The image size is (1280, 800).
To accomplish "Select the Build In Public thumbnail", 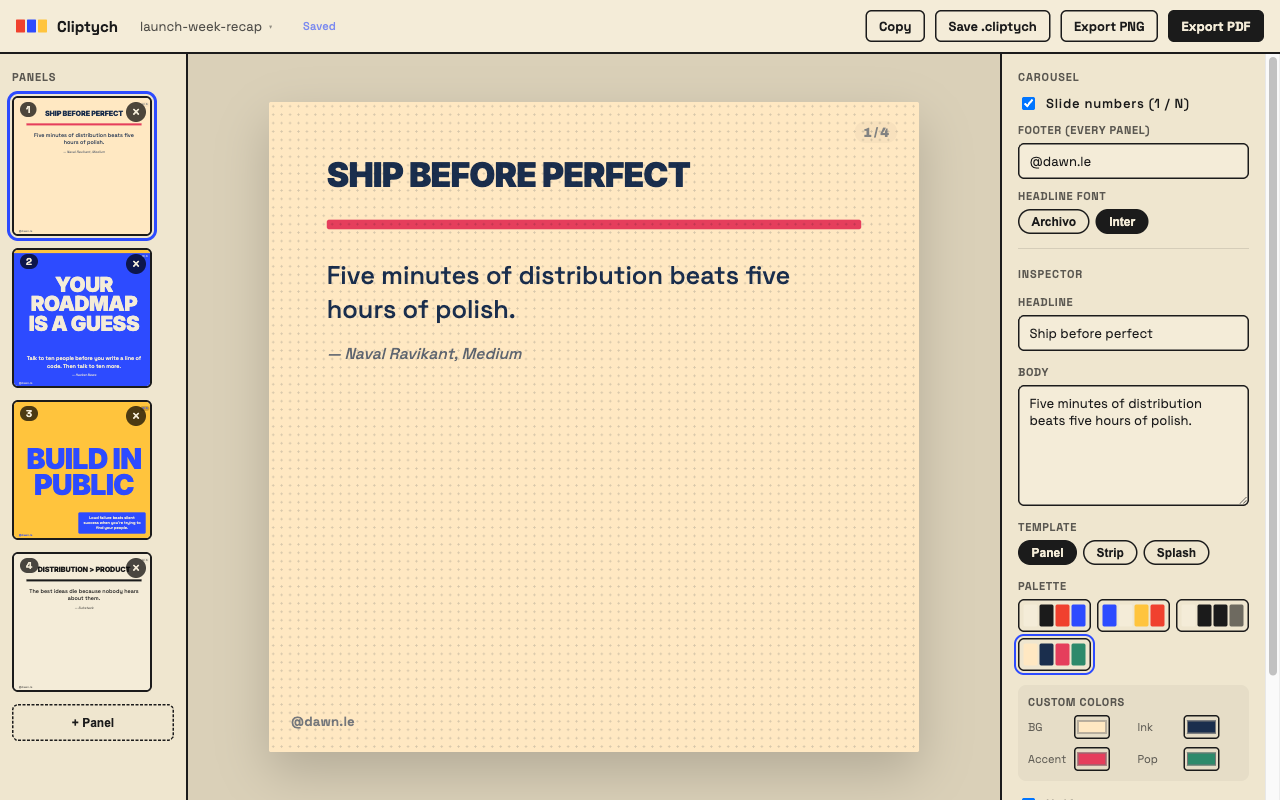I will point(82,470).
